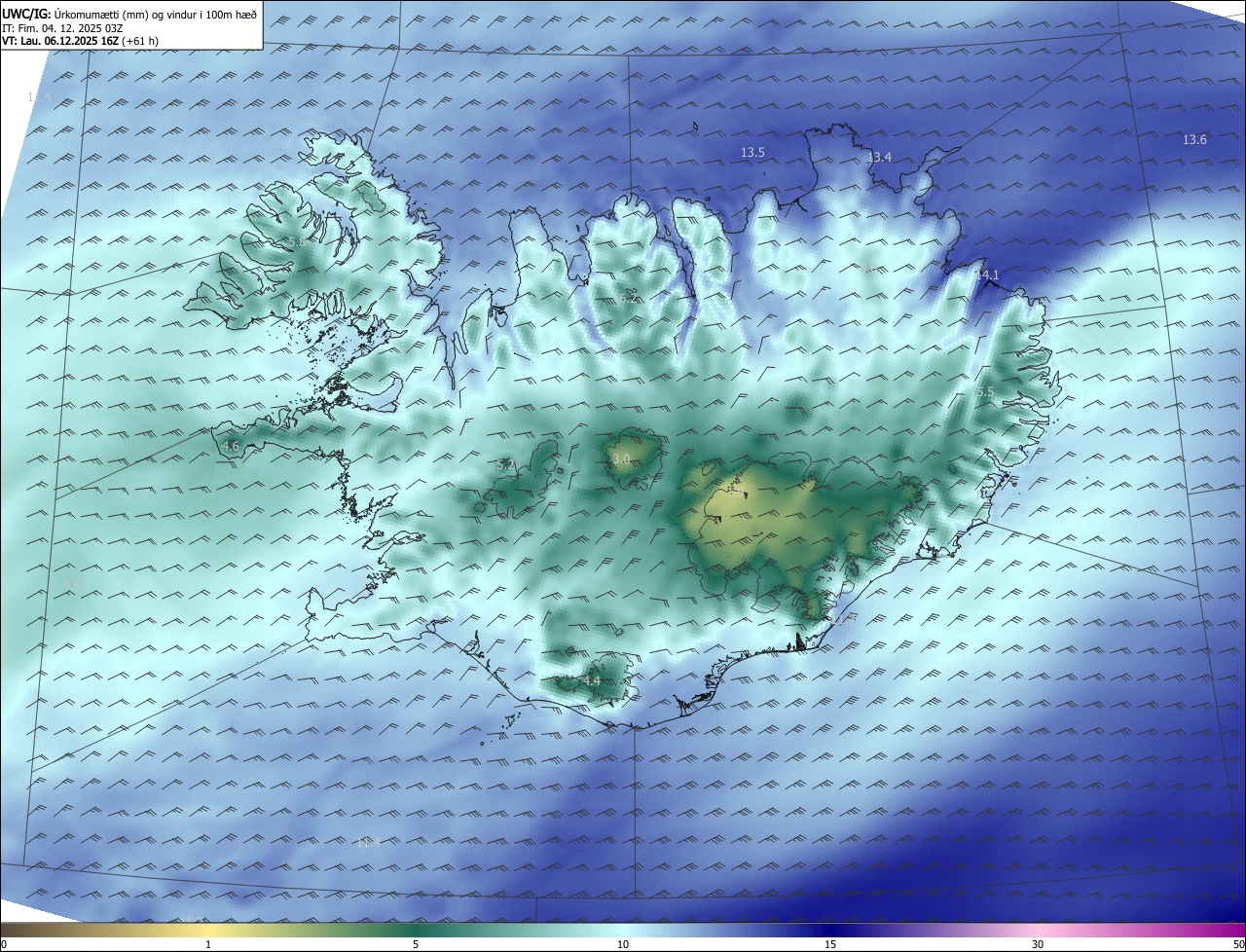This screenshot has width=1246, height=952.
Task: Click the colorbar tick label 1
Action: pyautogui.click(x=208, y=944)
